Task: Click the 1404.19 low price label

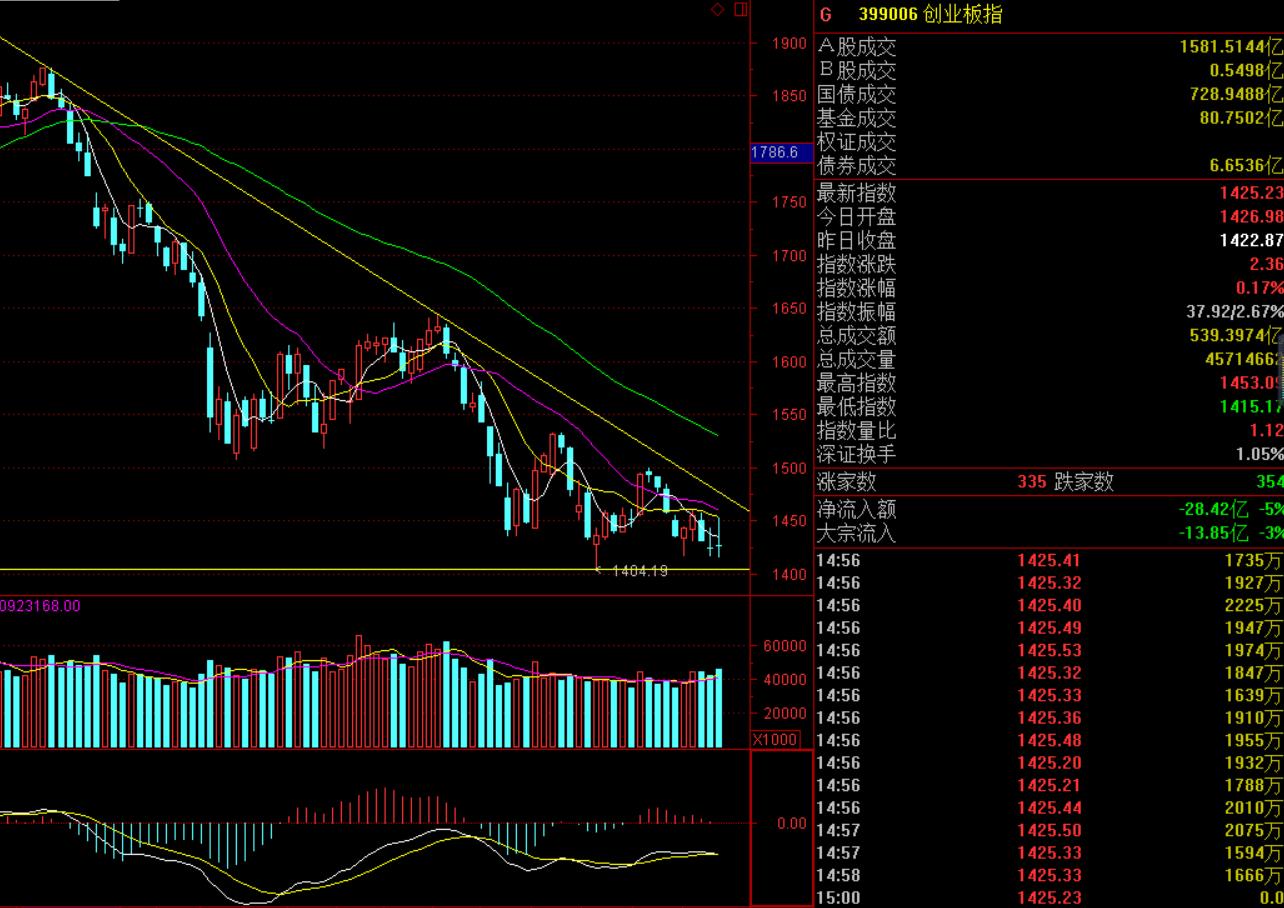Action: pyautogui.click(x=639, y=570)
